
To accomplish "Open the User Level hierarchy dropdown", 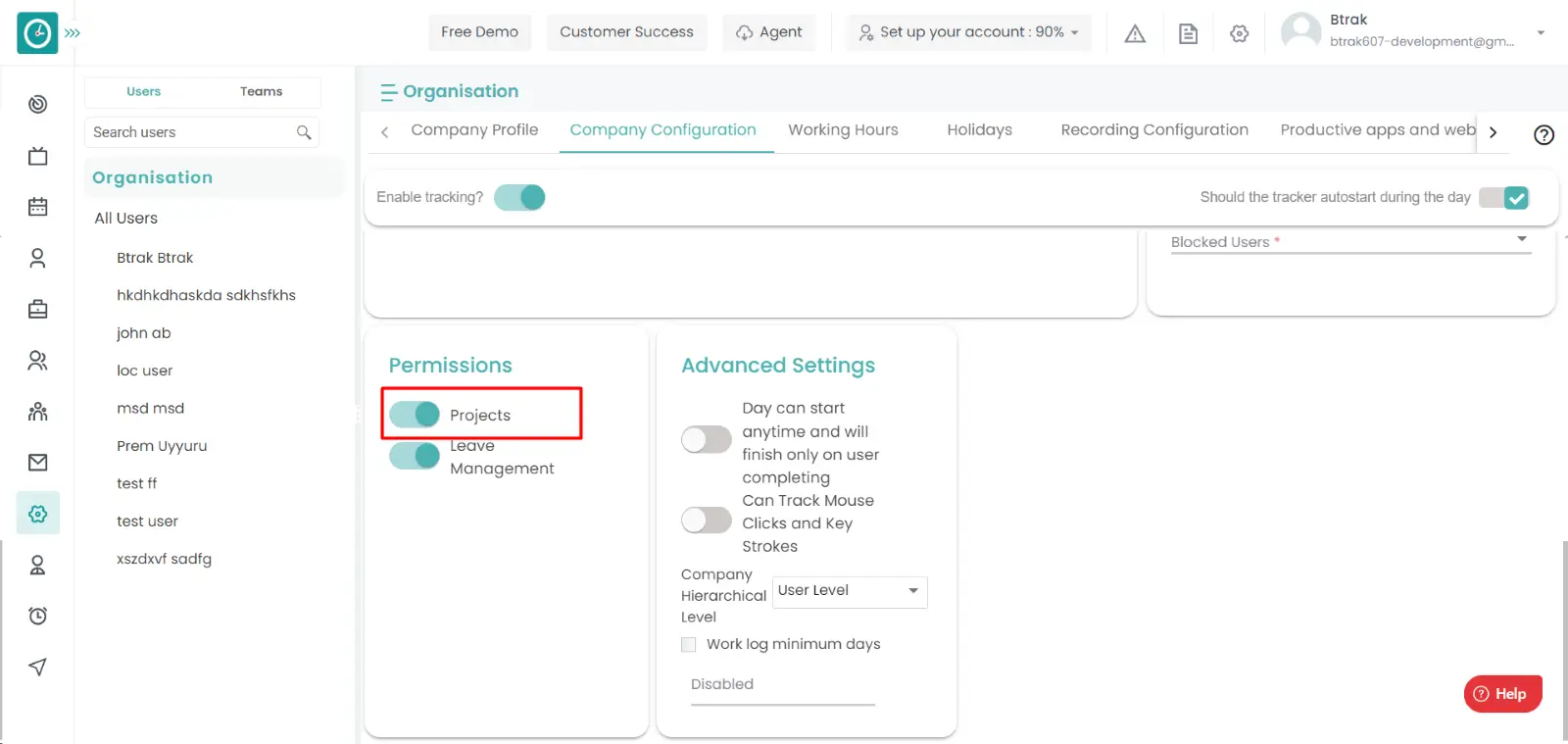I will [849, 591].
